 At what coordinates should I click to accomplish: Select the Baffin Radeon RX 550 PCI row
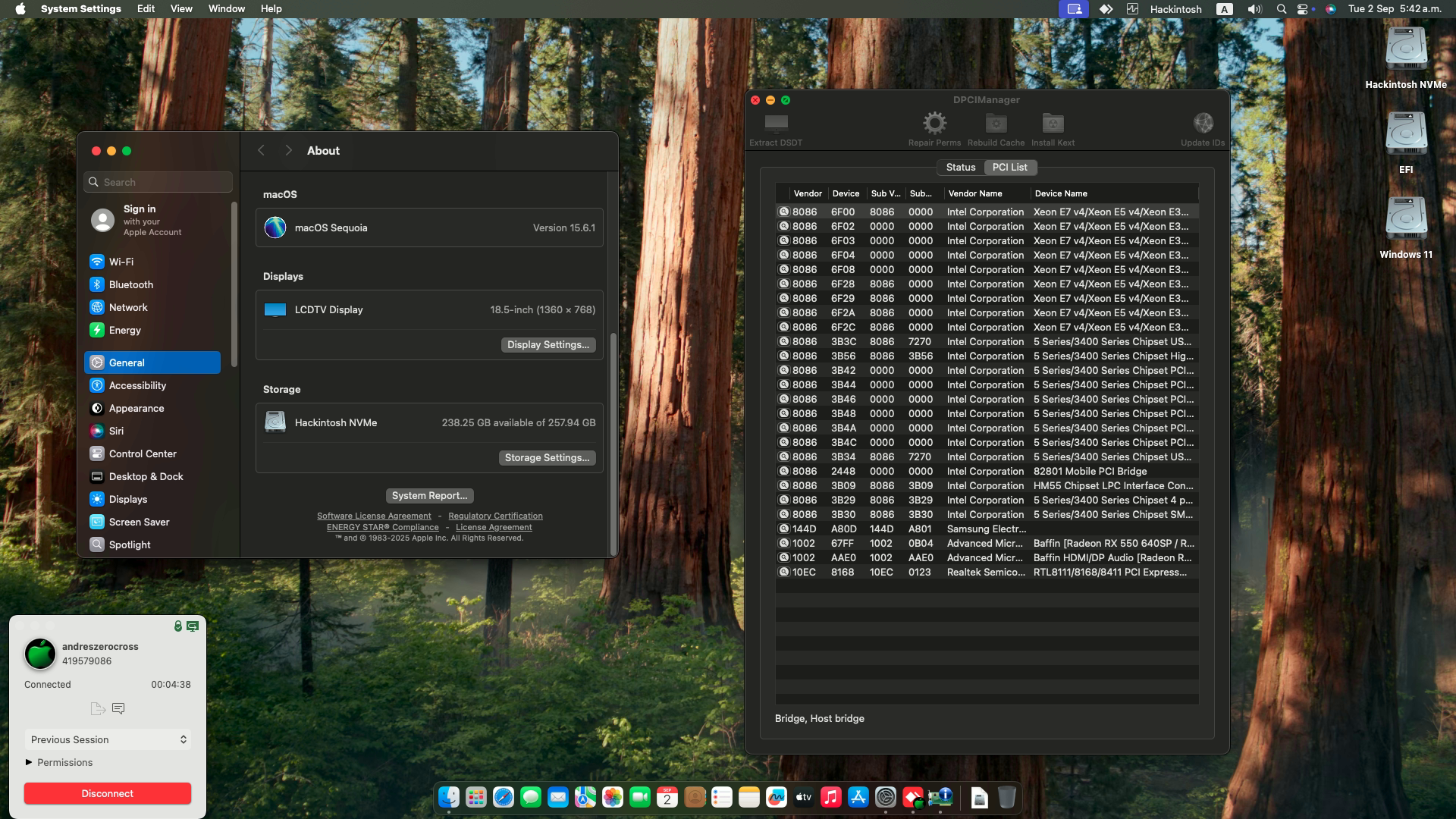(x=986, y=543)
